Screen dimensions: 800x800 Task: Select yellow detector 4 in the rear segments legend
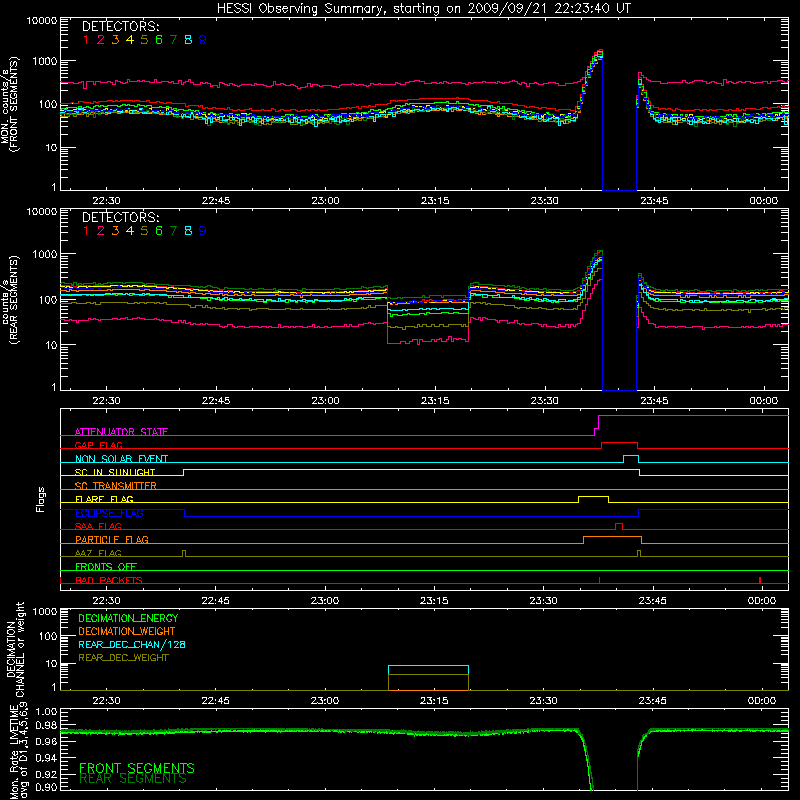pyautogui.click(x=130, y=231)
